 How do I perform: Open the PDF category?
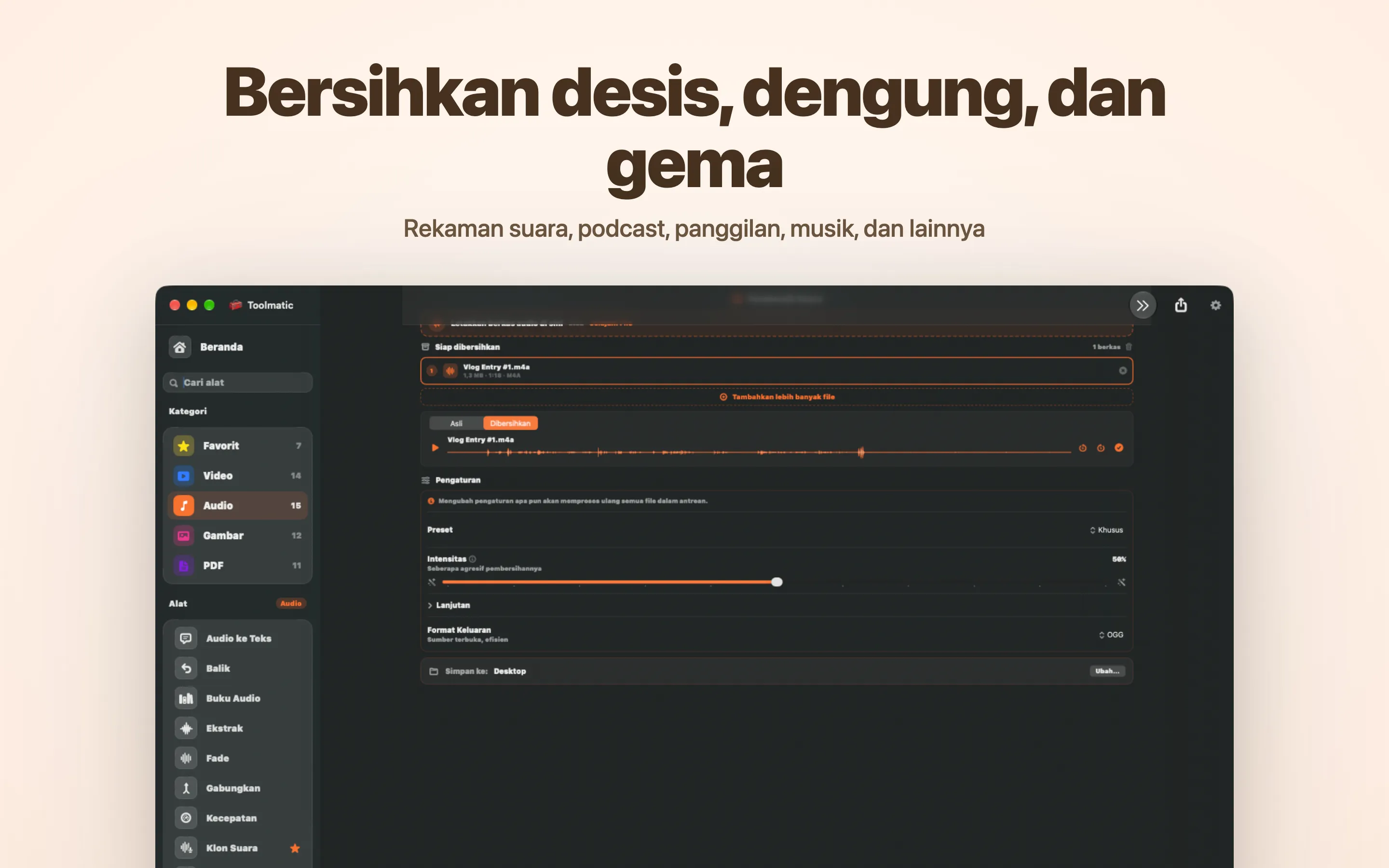tap(238, 566)
